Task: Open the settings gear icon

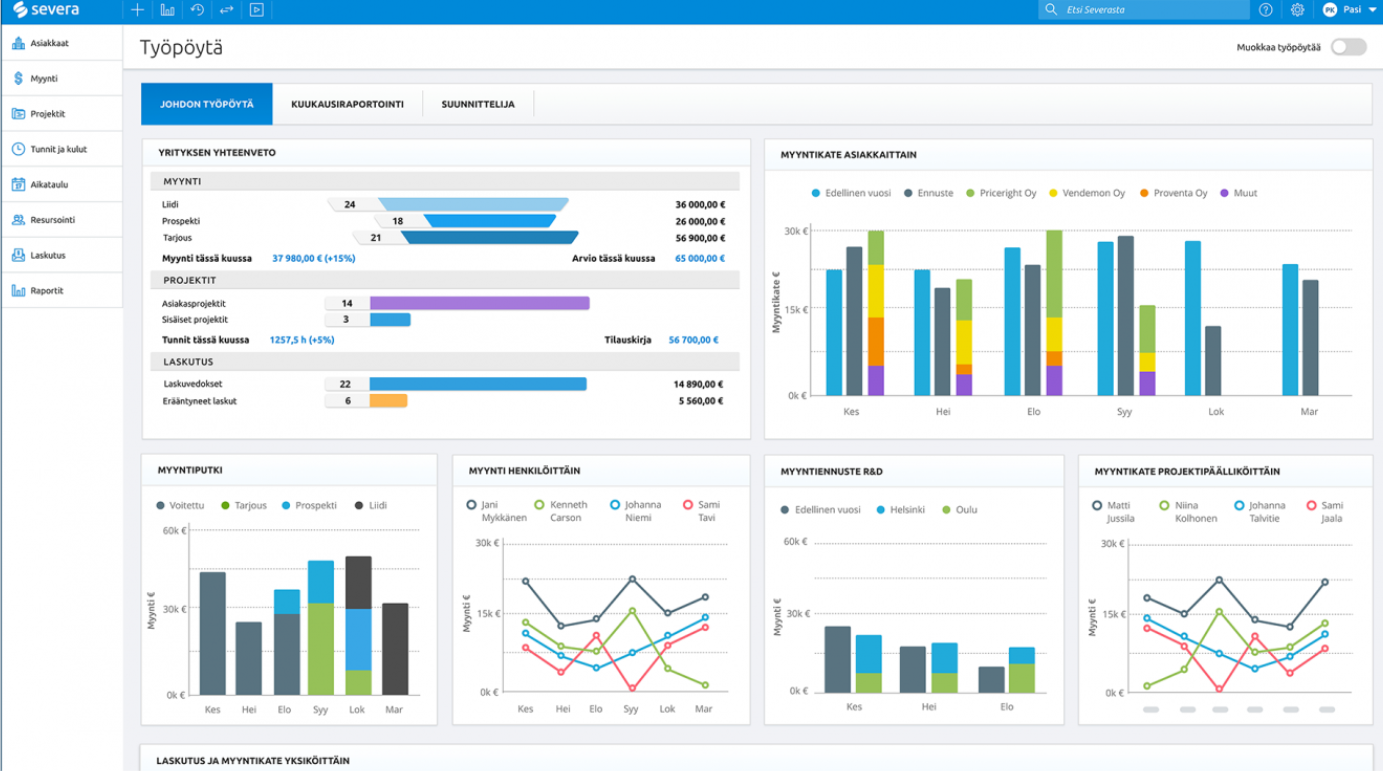Action: tap(1297, 10)
